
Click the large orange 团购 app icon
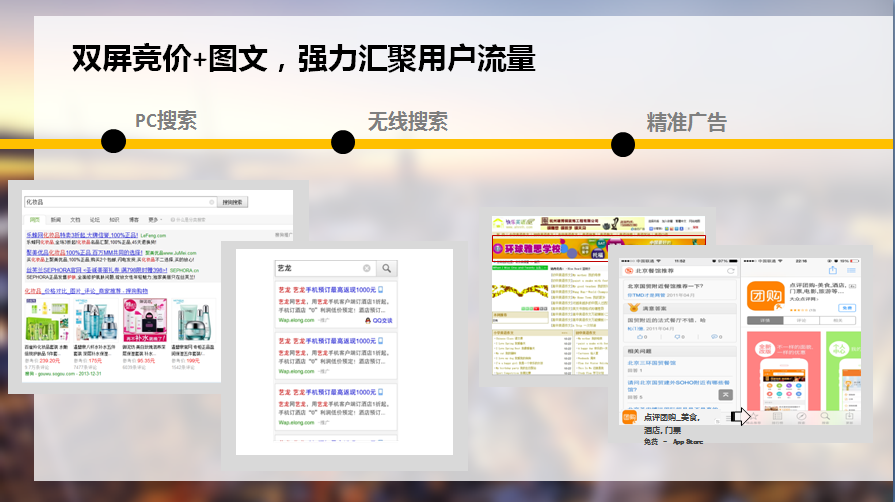(x=765, y=295)
